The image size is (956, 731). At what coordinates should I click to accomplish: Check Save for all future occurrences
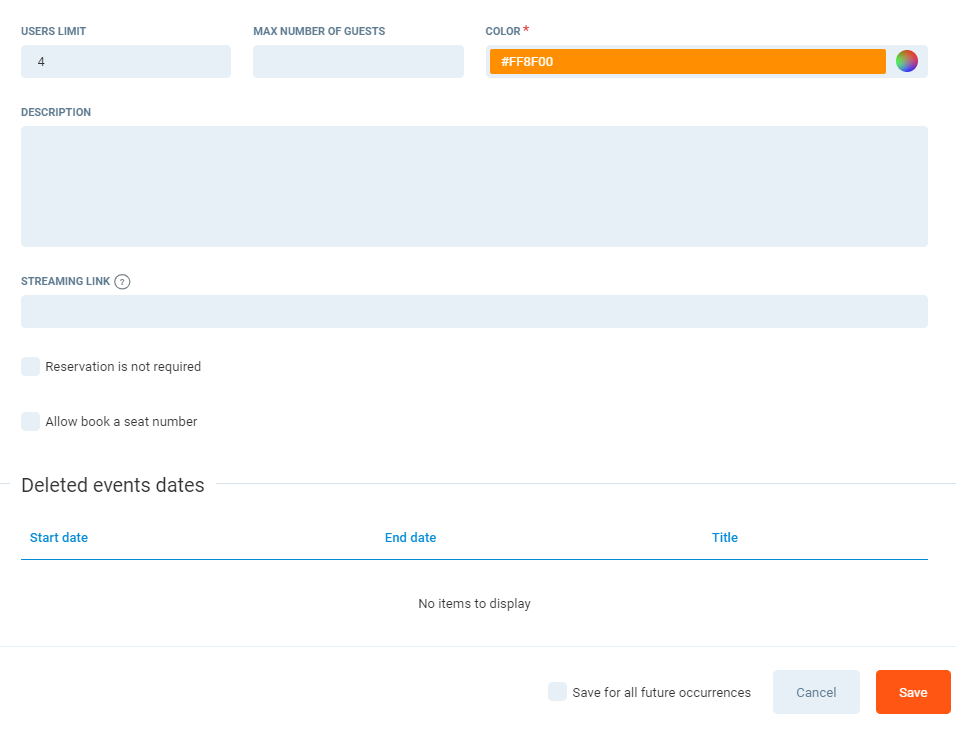click(557, 692)
